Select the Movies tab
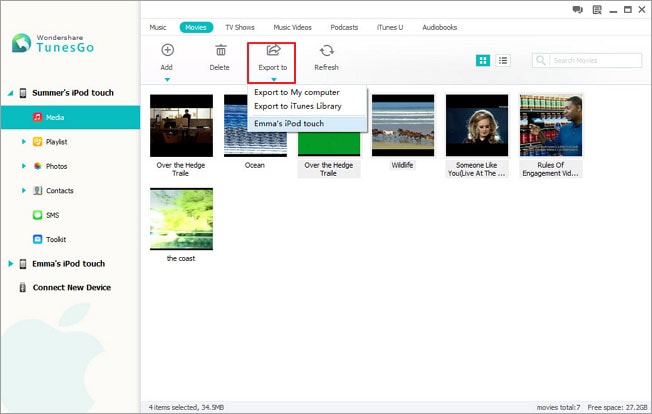 pos(196,27)
